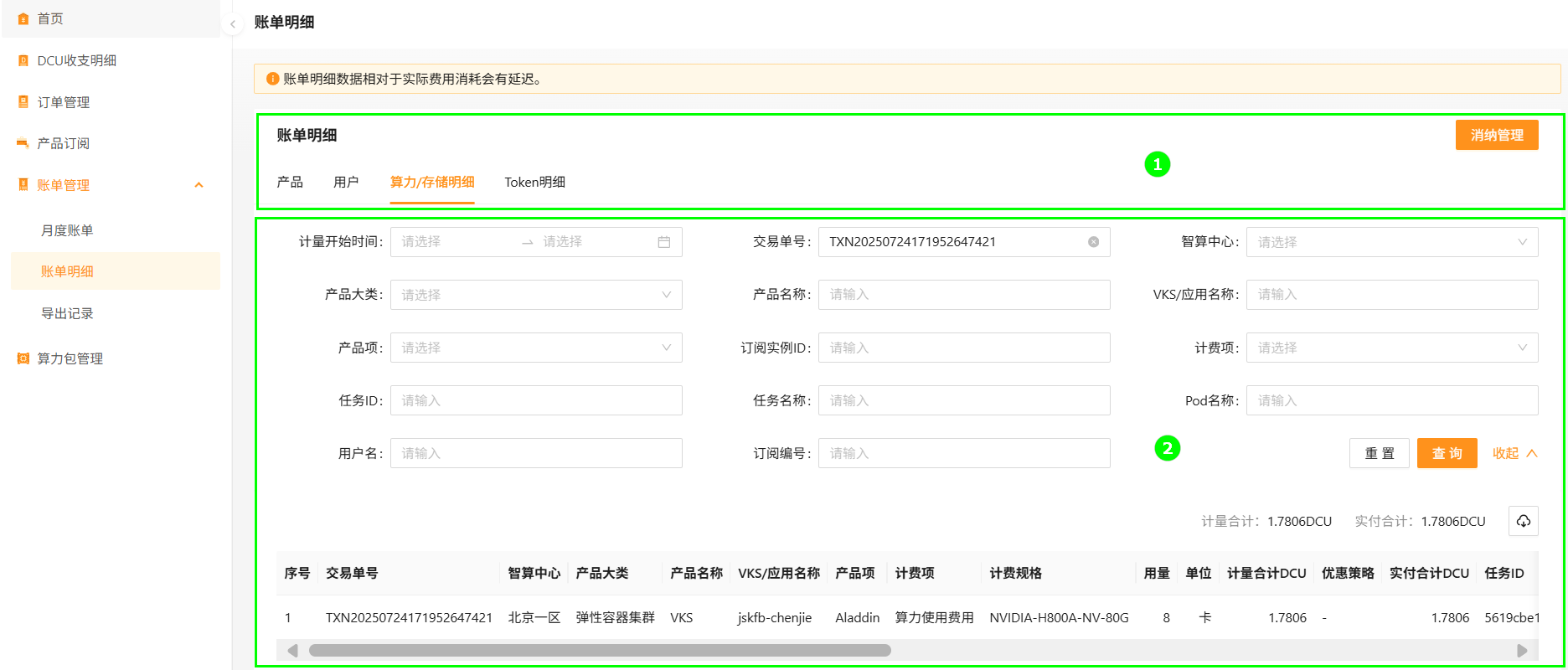The width and height of the screenshot is (1568, 670).
Task: Click the home icon in sidebar
Action: tap(23, 18)
